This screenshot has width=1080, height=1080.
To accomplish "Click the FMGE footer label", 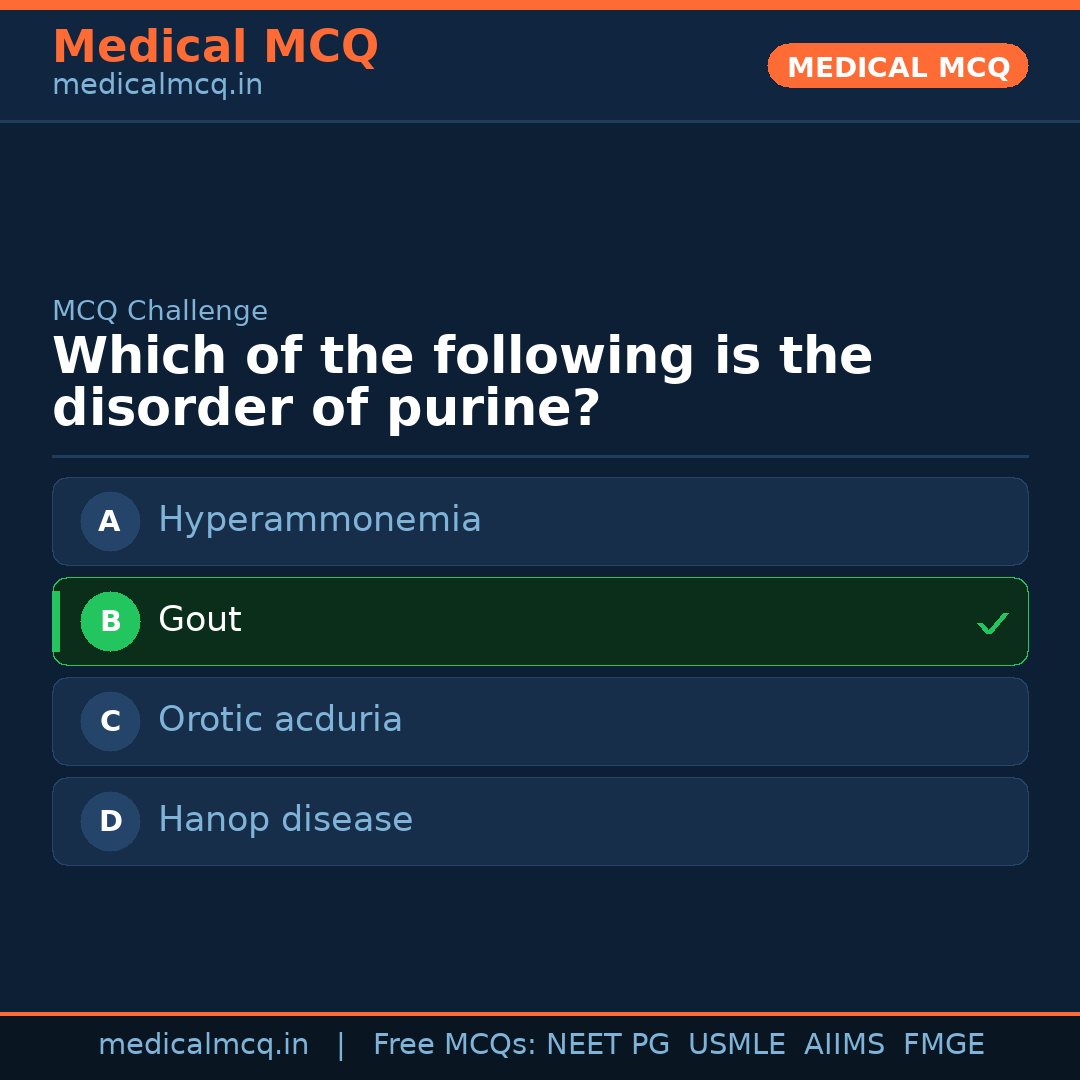I will coord(943,1044).
